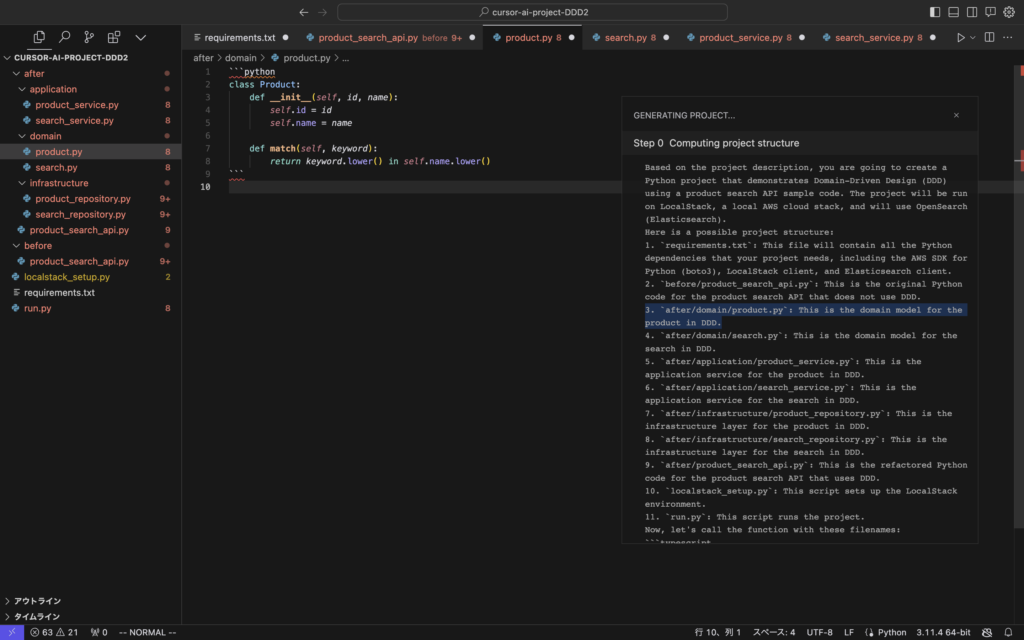This screenshot has height=640, width=1024.
Task: Switch to the requirements.txt tab
Action: click(238, 38)
